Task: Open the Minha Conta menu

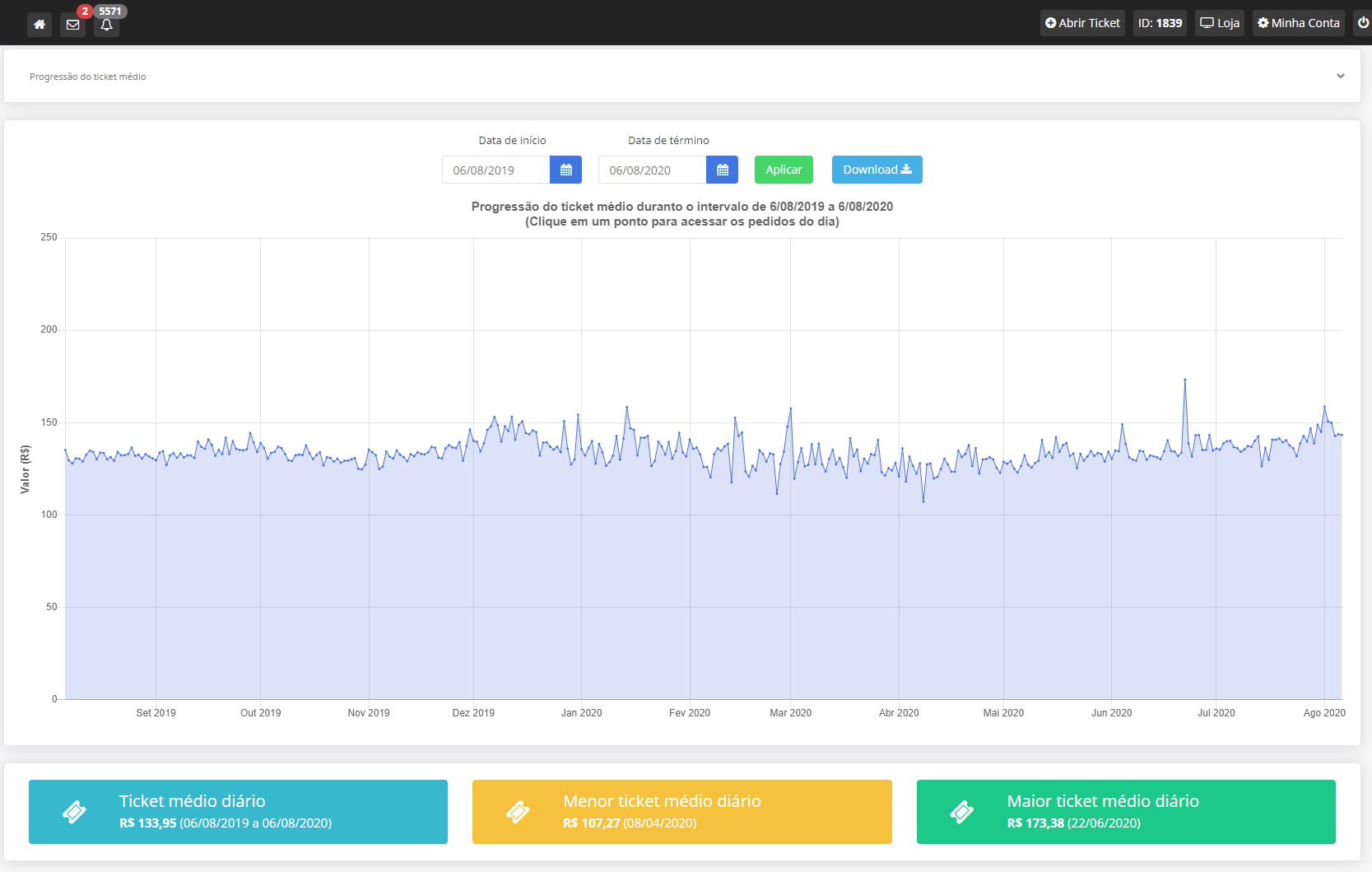Action: tap(1298, 23)
